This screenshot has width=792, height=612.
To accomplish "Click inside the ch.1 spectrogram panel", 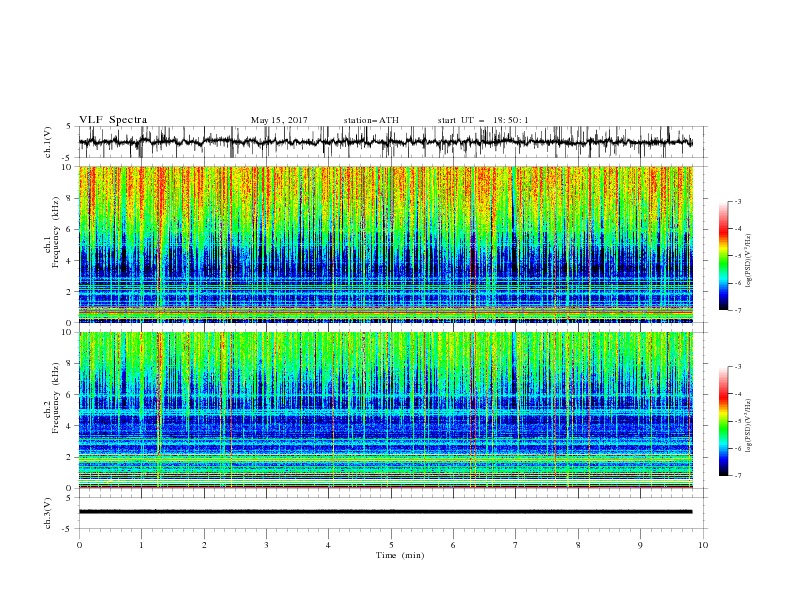I will [x=385, y=244].
